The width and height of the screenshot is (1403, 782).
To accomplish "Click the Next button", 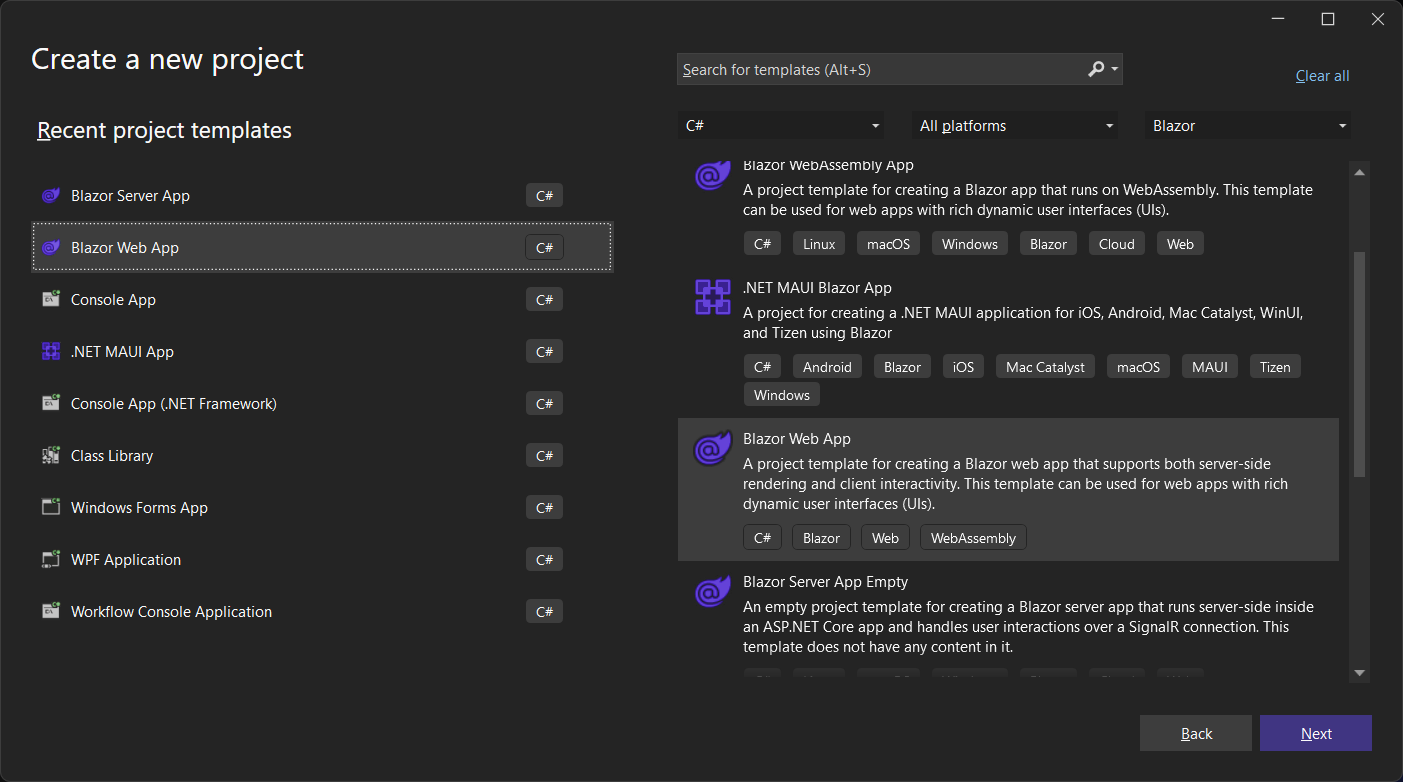I will [x=1316, y=733].
